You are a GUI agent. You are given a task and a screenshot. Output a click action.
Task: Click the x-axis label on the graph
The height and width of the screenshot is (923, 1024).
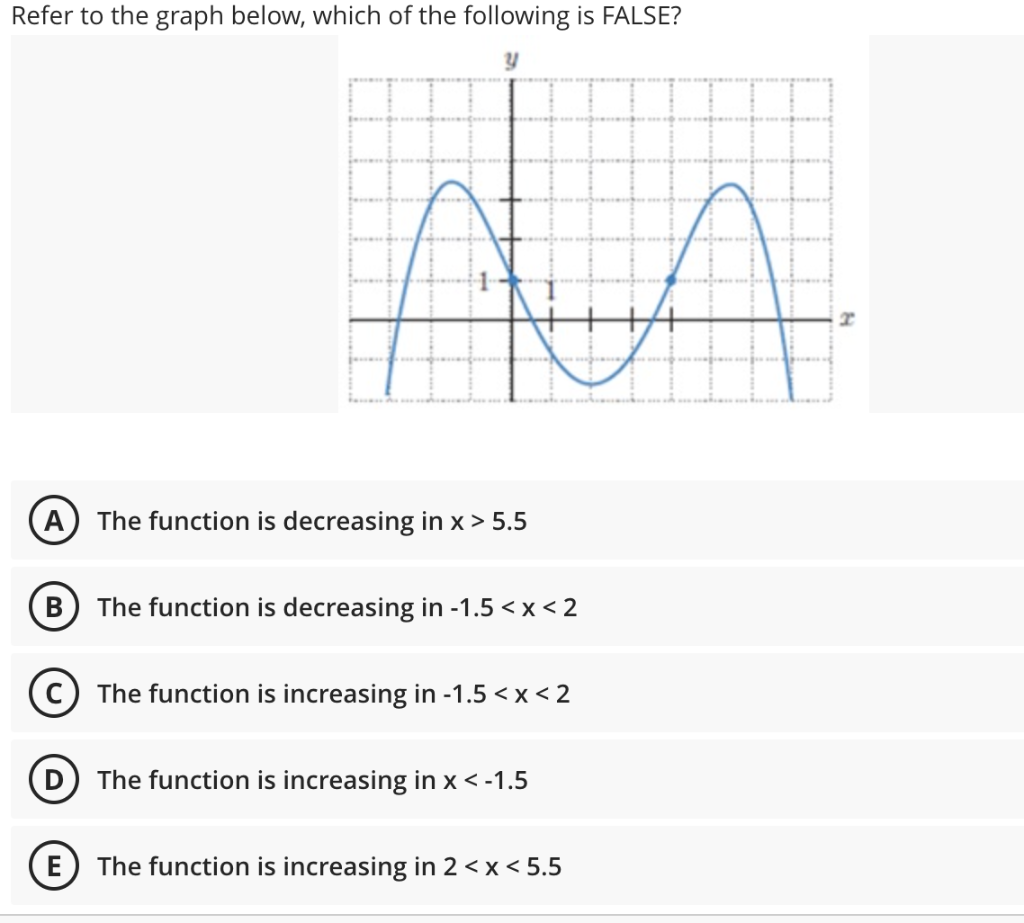845,318
